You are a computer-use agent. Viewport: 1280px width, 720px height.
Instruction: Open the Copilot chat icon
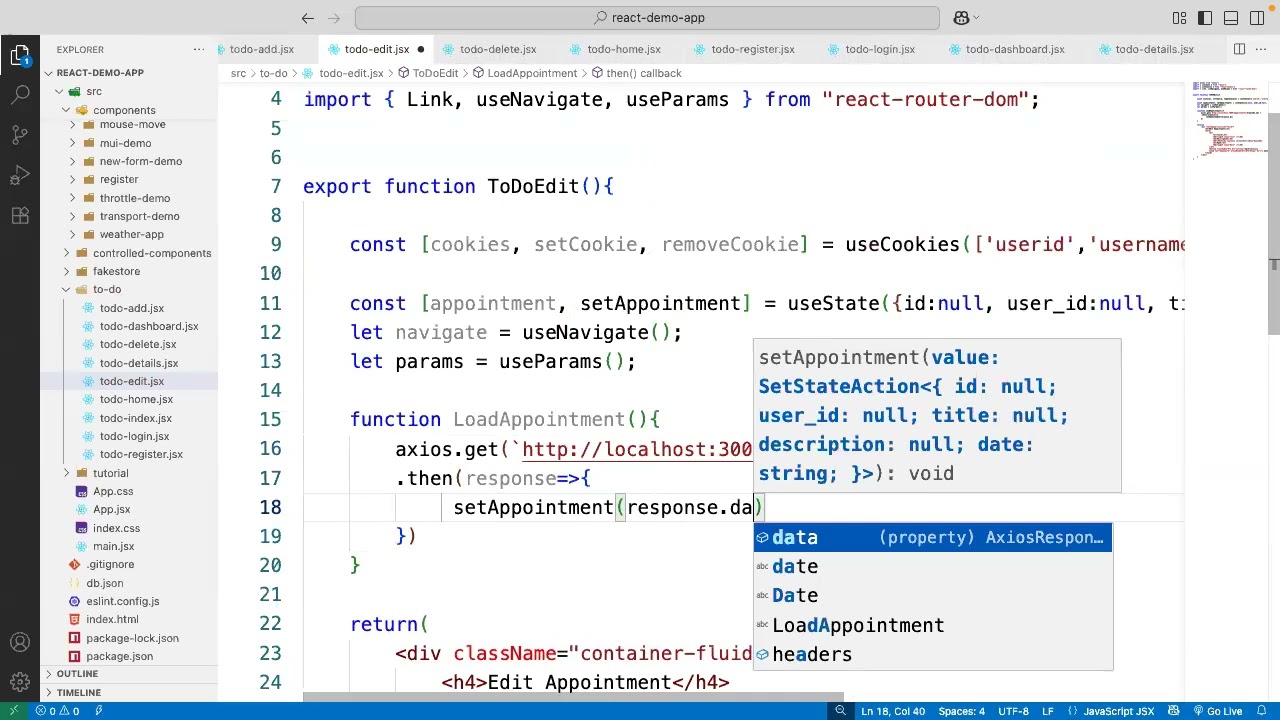click(x=961, y=18)
